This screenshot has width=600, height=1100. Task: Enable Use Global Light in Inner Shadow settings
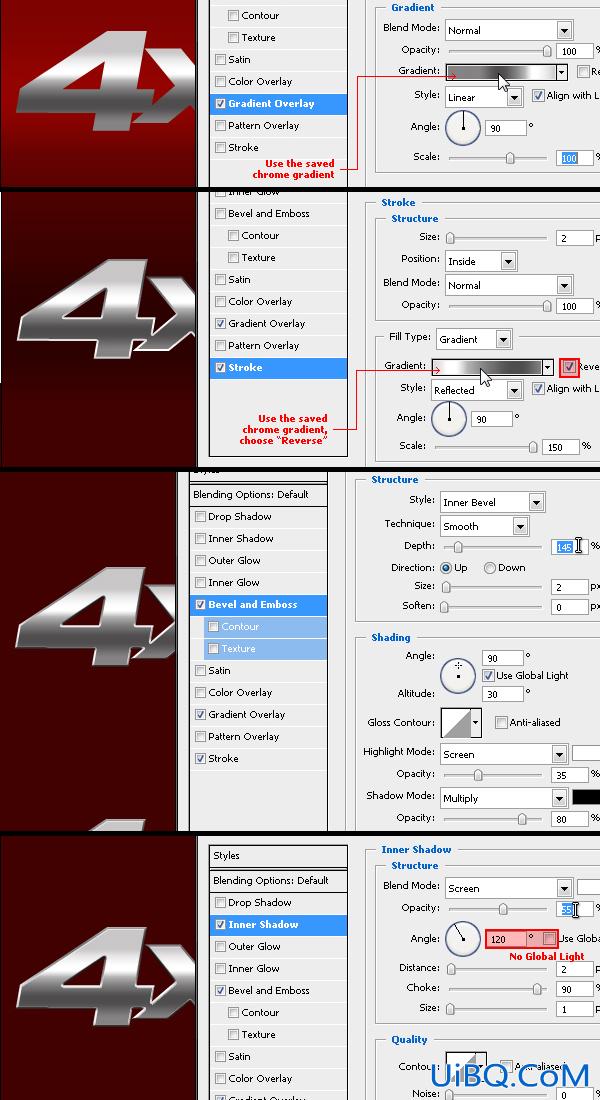tap(549, 939)
